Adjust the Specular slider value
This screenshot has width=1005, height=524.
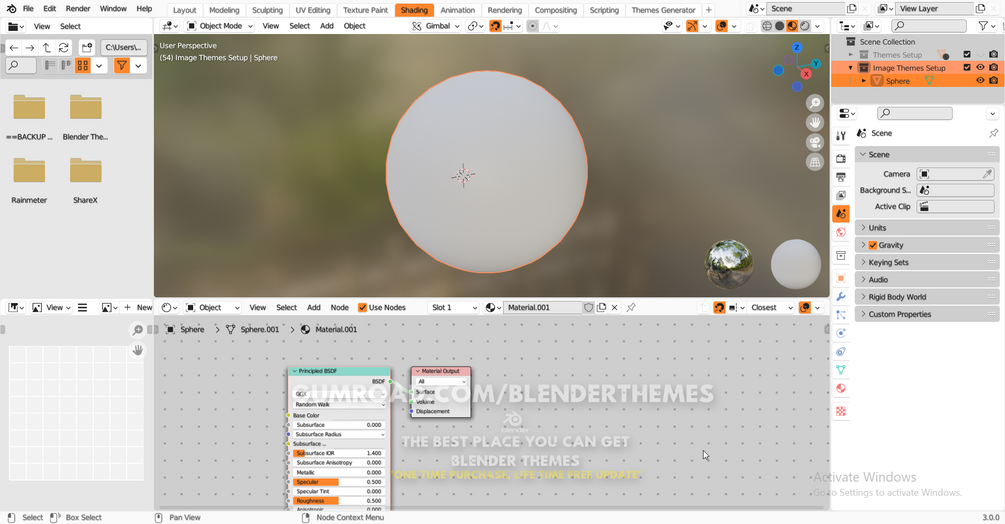tap(338, 482)
